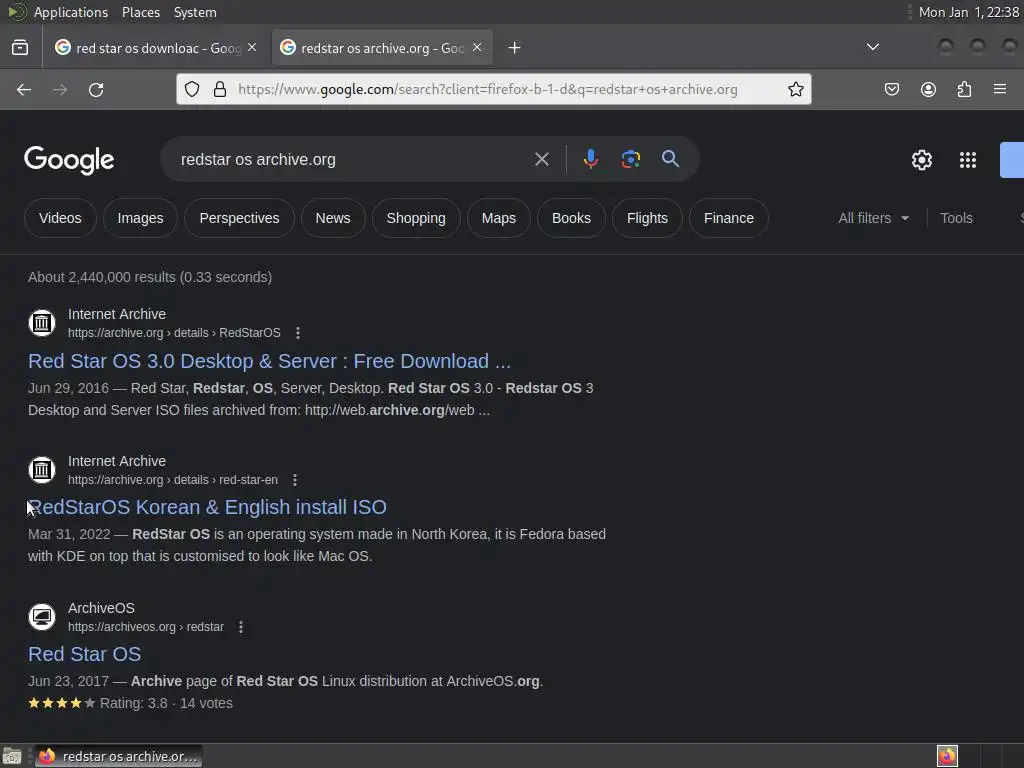Close the 'red star os download' tab
1024x768 pixels.
pos(252,48)
